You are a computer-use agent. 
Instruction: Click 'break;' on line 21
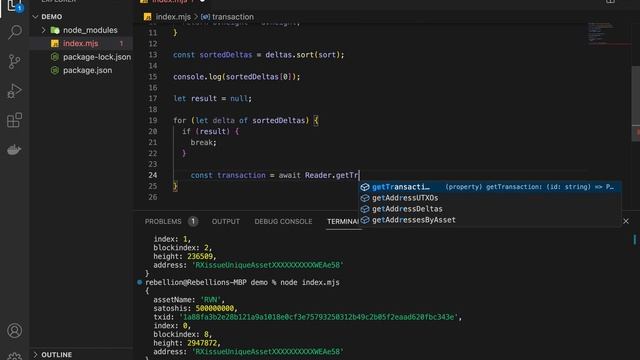pos(203,142)
